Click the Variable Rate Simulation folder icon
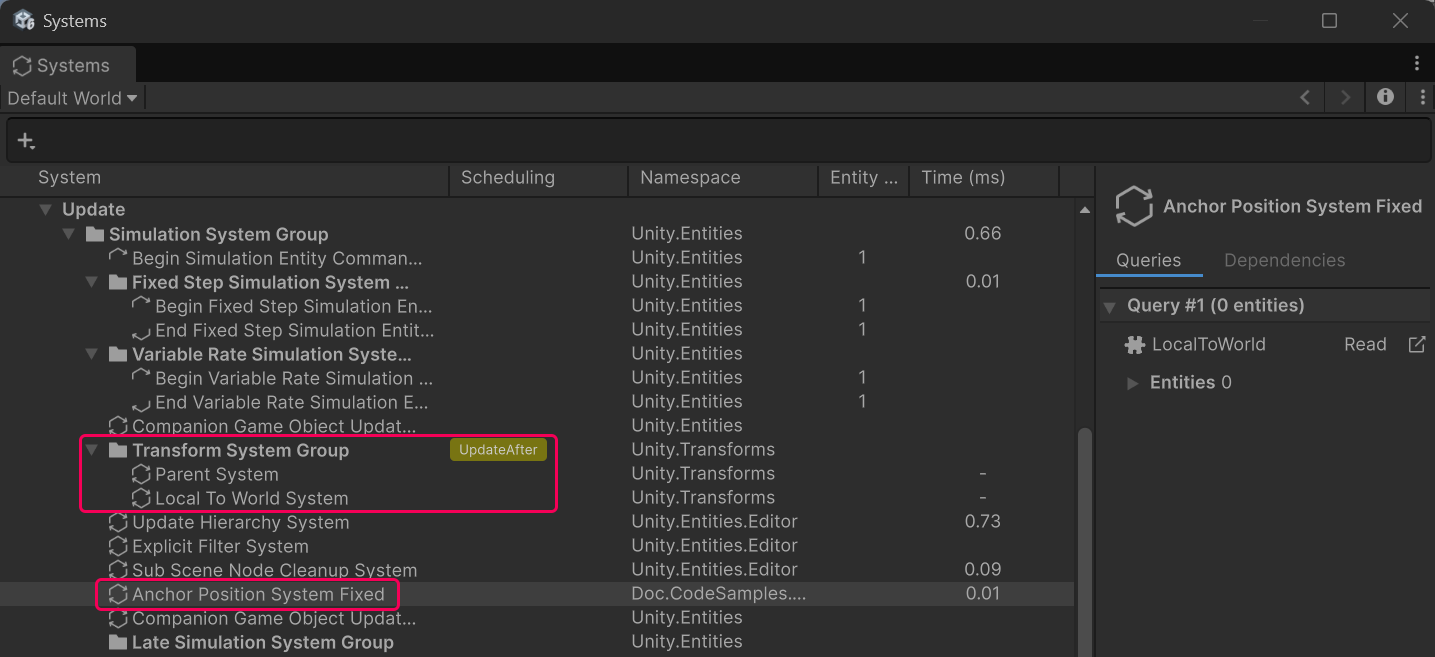The width and height of the screenshot is (1435, 657). coord(118,354)
